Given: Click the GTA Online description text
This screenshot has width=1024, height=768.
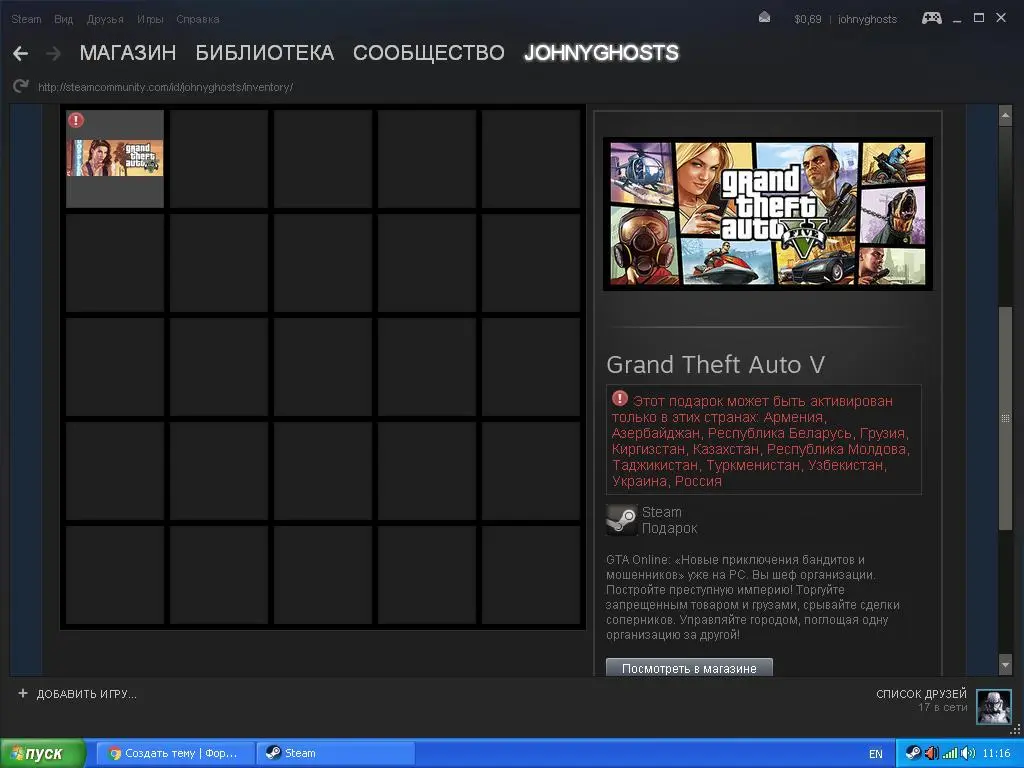Looking at the screenshot, I should [x=752, y=597].
